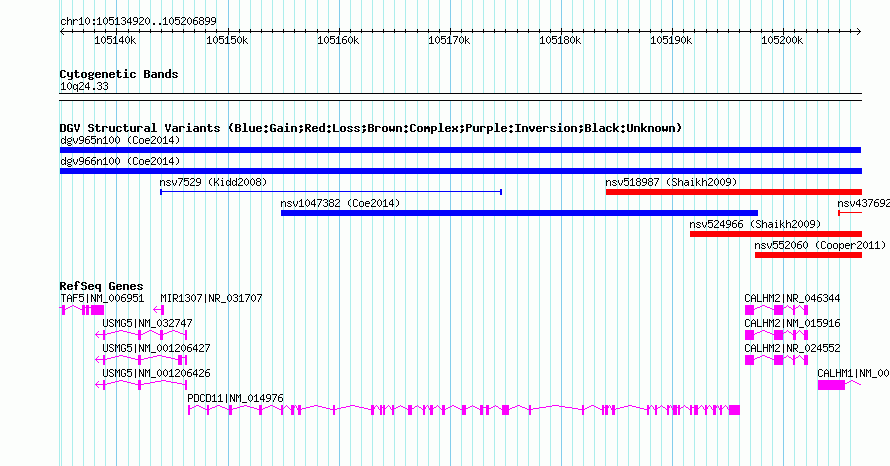Click the MIR1307|NR_031707 label

(211, 298)
